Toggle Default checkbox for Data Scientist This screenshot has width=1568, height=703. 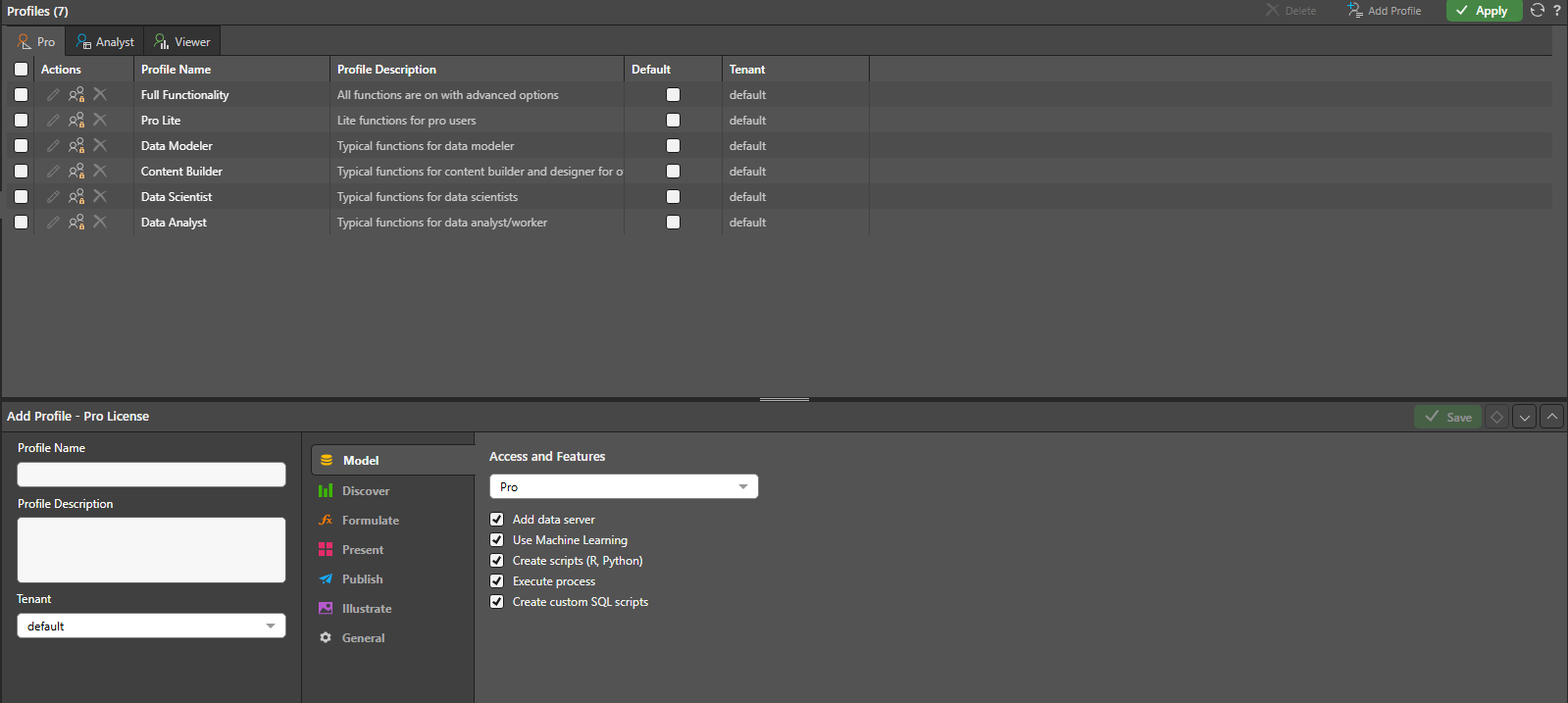(673, 197)
